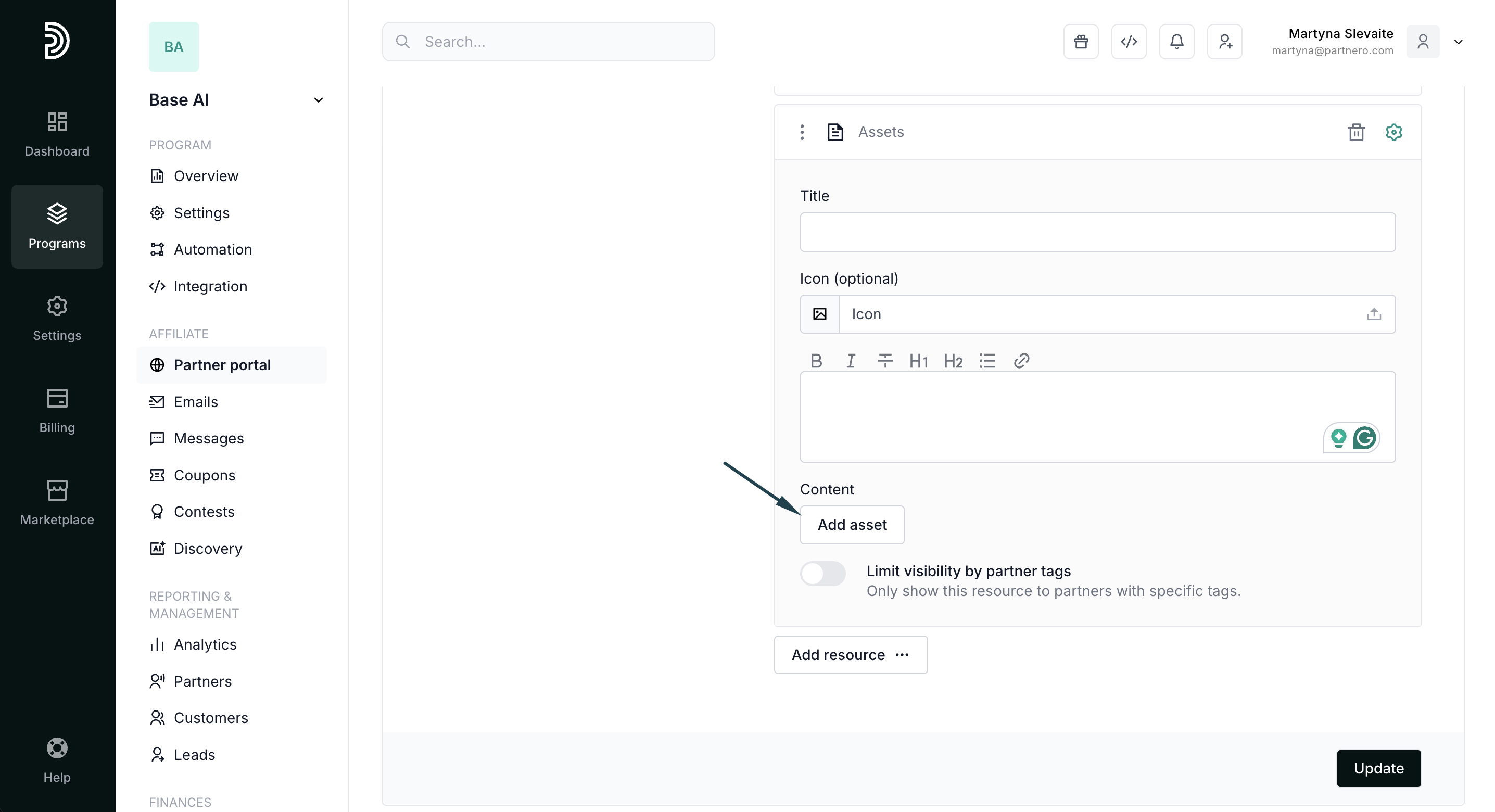Click the gift icon in the header

[1081, 42]
